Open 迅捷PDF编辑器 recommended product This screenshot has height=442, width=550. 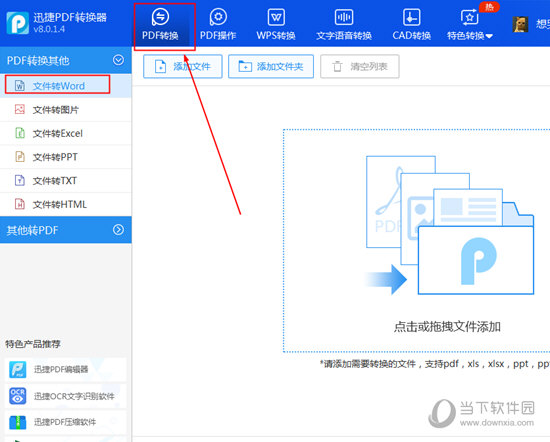coord(65,369)
